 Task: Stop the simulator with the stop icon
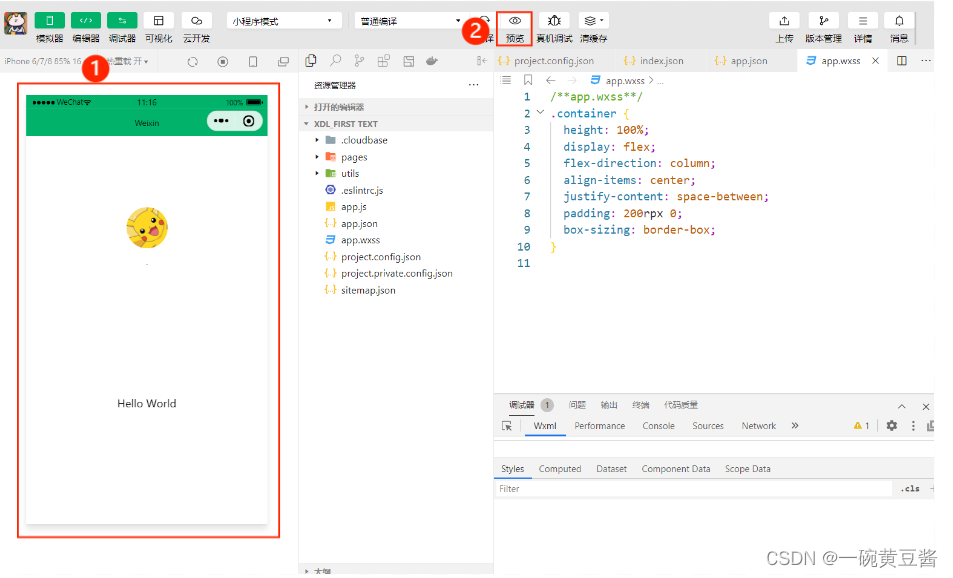[223, 61]
